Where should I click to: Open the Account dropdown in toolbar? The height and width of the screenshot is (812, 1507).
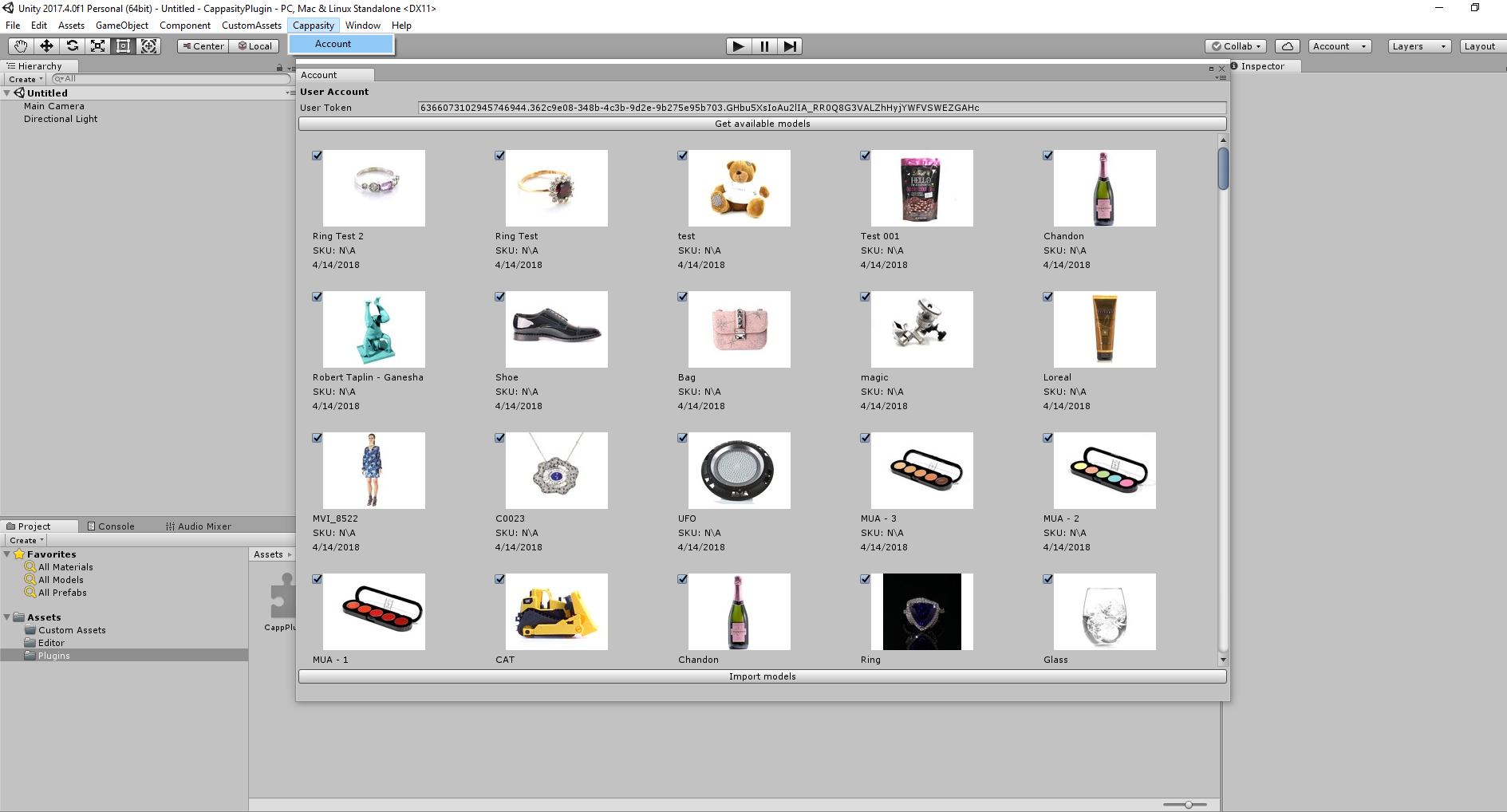(x=1339, y=46)
